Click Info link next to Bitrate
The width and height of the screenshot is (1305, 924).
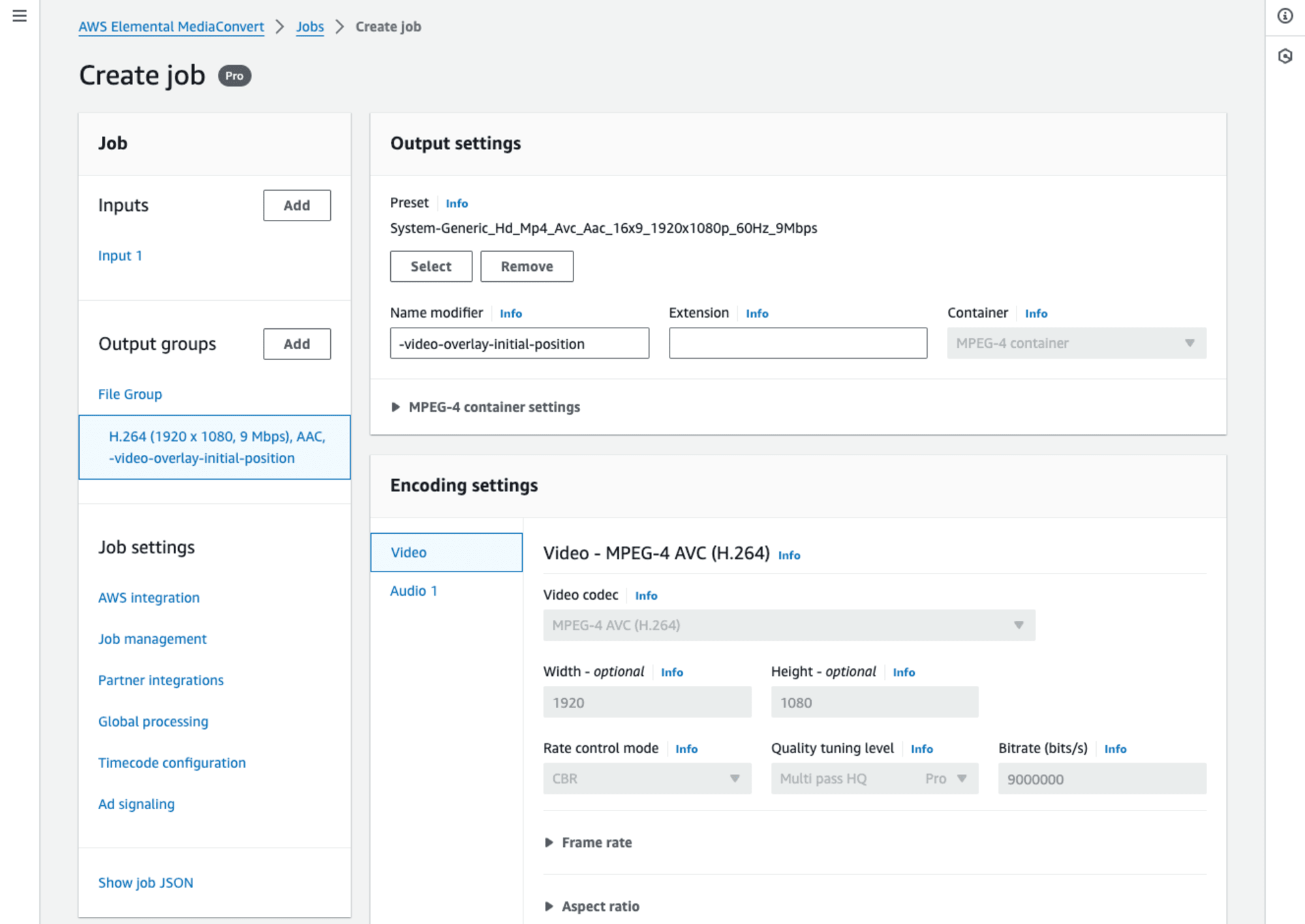[x=1115, y=749]
